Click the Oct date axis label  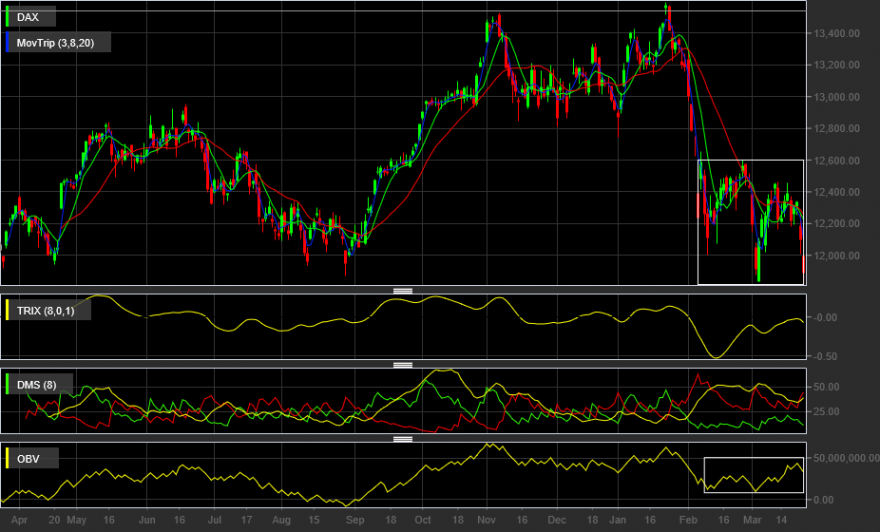click(x=423, y=520)
